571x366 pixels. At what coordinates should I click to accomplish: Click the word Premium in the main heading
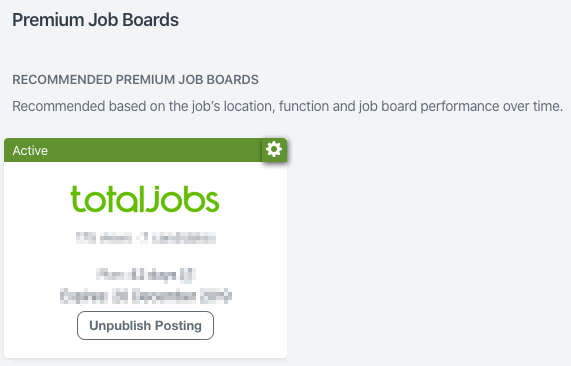click(x=48, y=20)
